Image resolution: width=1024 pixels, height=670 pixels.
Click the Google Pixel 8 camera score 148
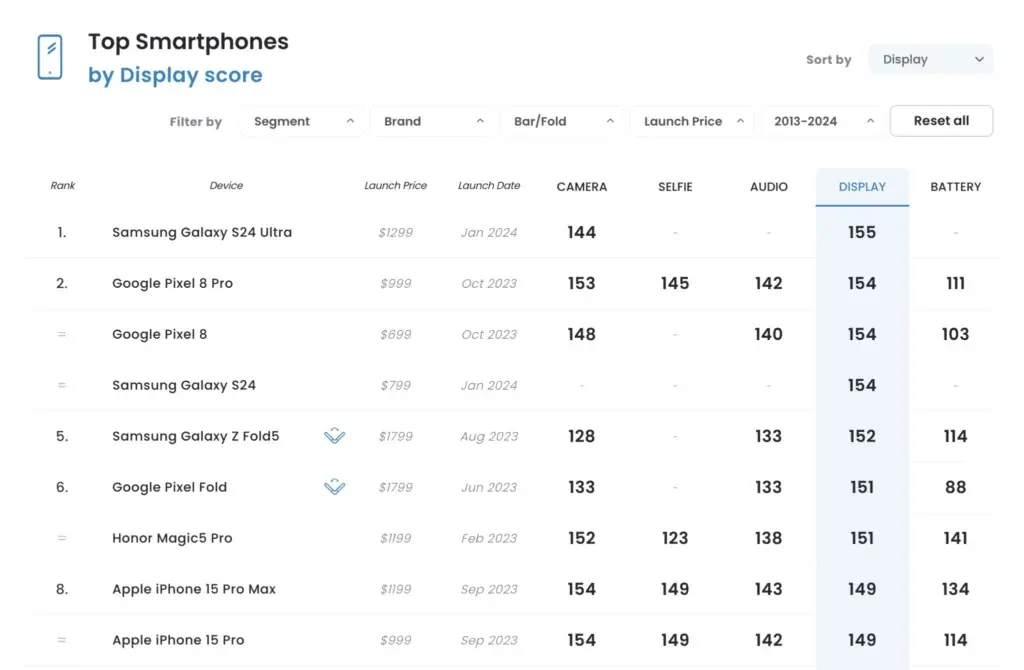581,334
